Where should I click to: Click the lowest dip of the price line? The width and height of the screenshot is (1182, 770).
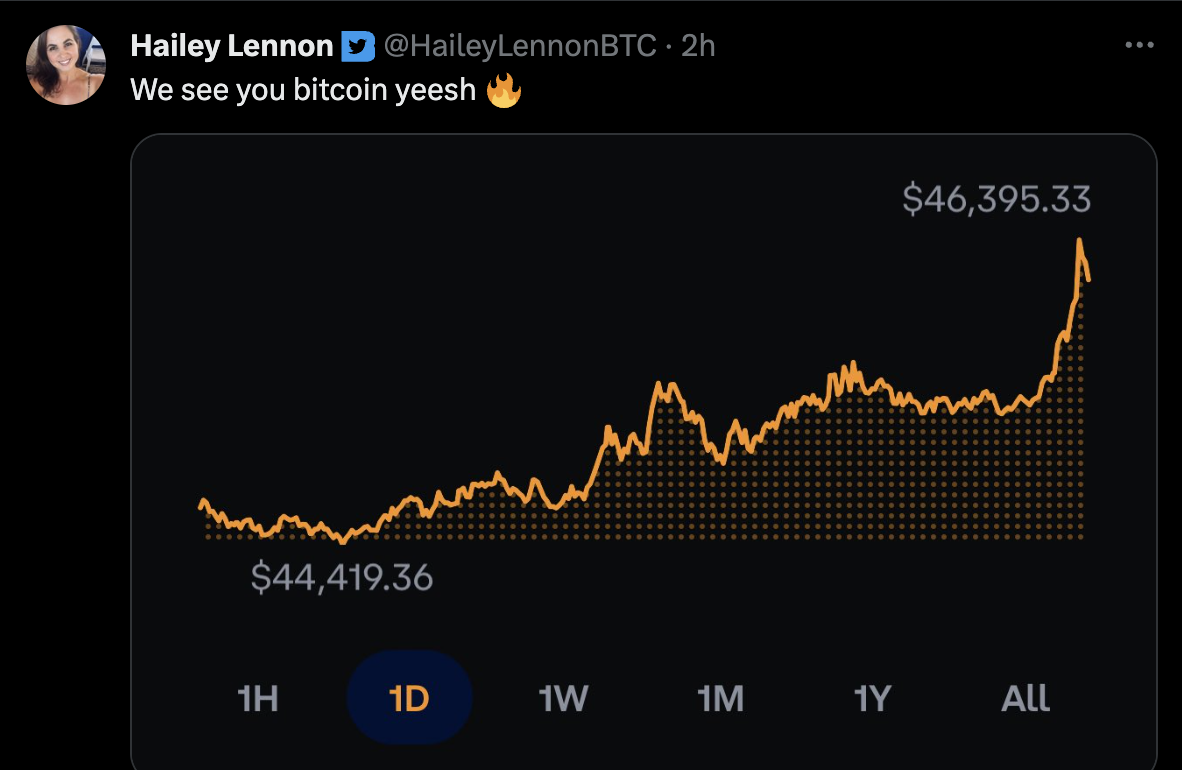point(343,542)
